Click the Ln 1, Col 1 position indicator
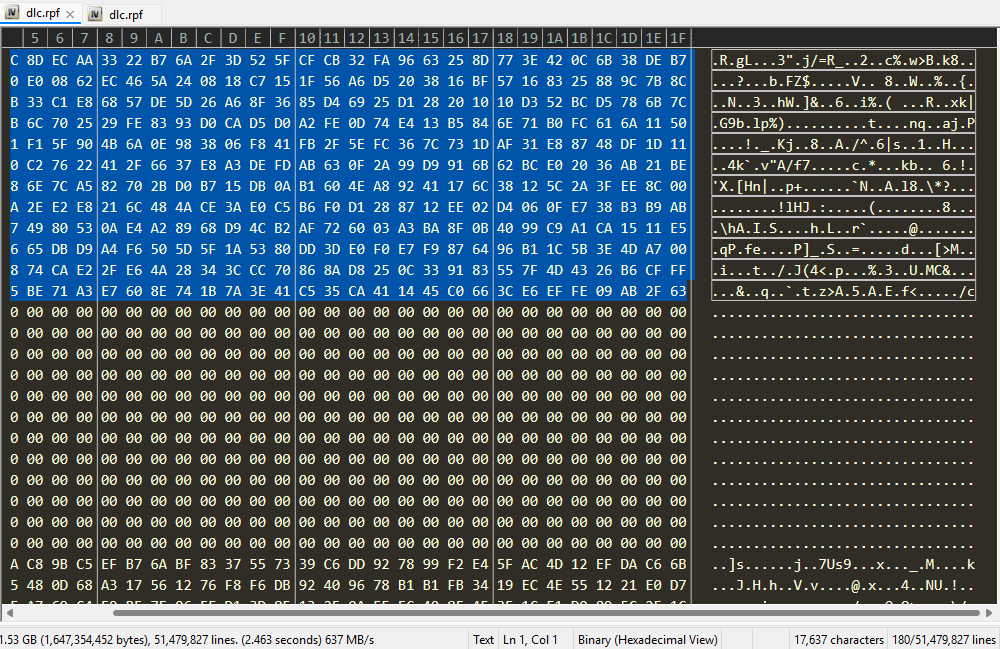 tap(530, 639)
